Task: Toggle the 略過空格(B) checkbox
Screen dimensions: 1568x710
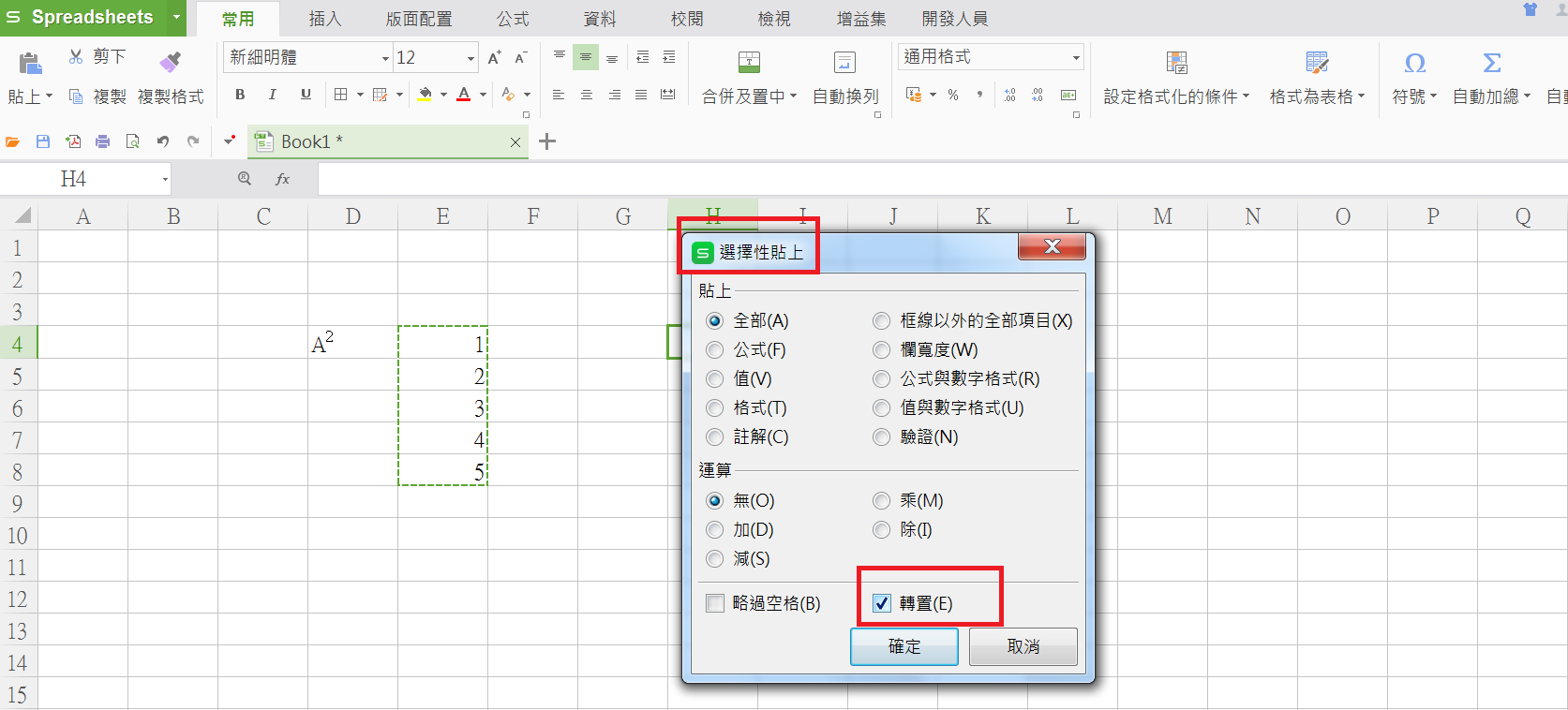Action: 715,603
